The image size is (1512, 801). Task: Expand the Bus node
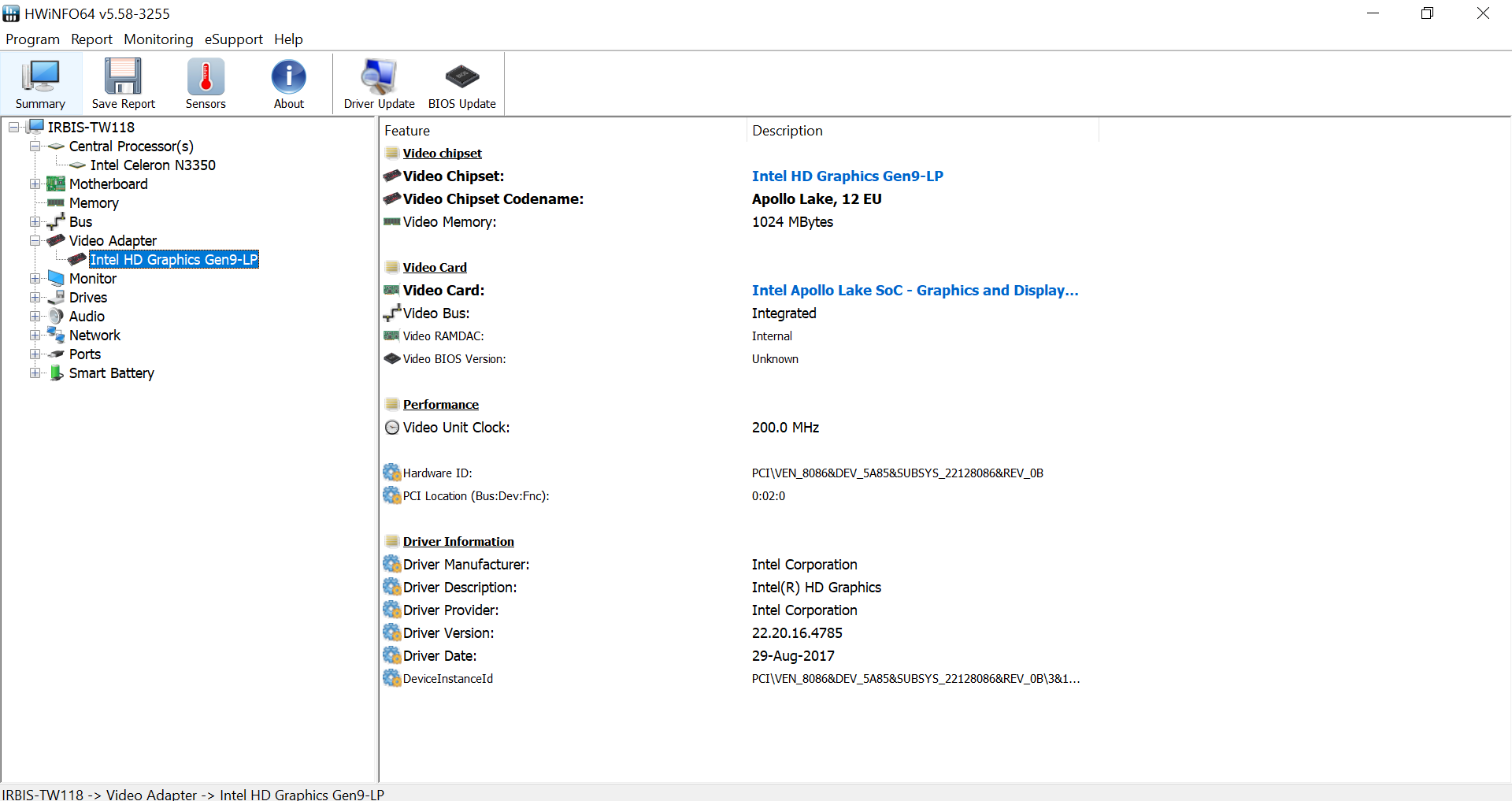(35, 221)
